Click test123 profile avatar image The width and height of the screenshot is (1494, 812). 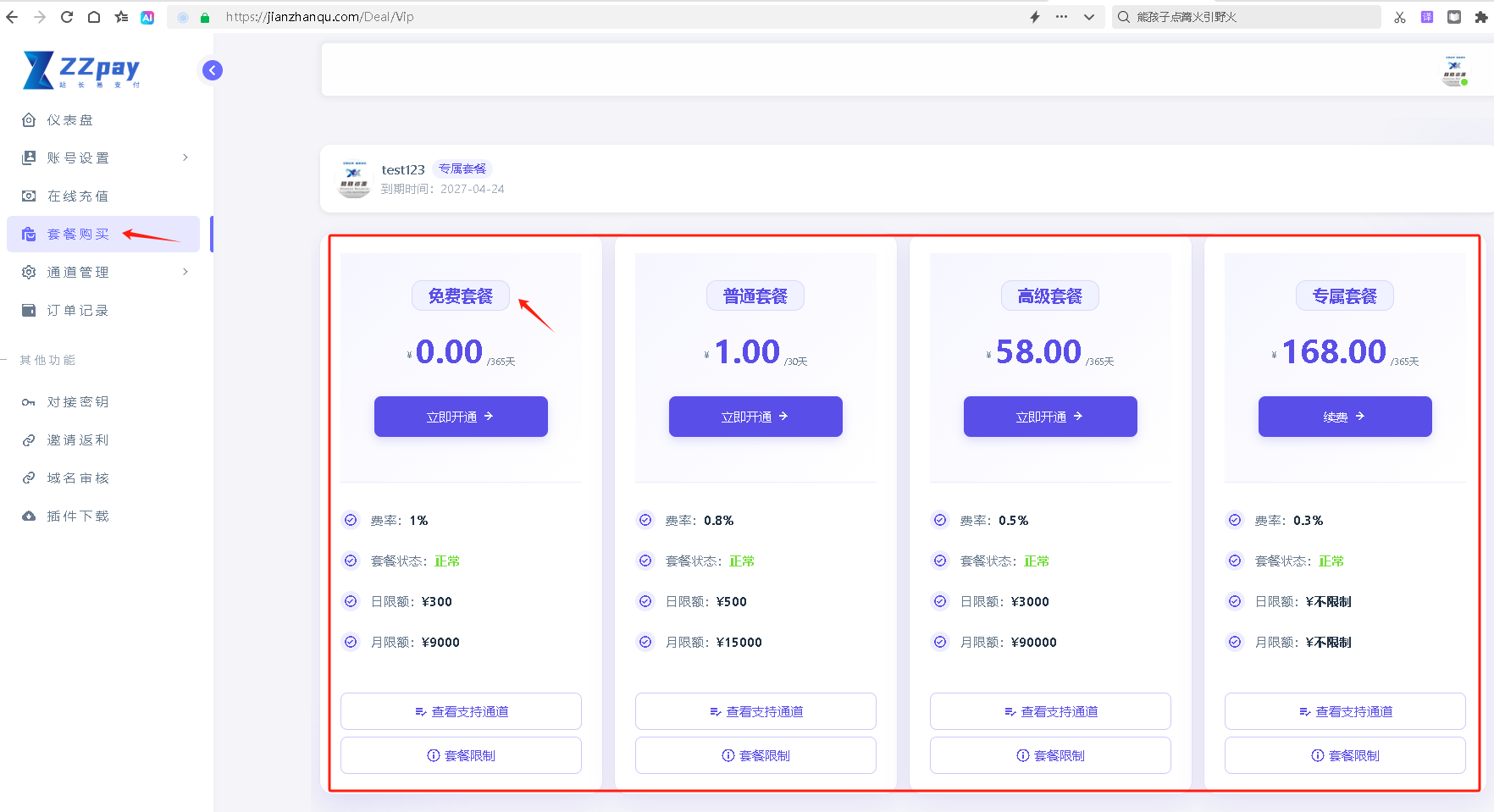(x=354, y=179)
